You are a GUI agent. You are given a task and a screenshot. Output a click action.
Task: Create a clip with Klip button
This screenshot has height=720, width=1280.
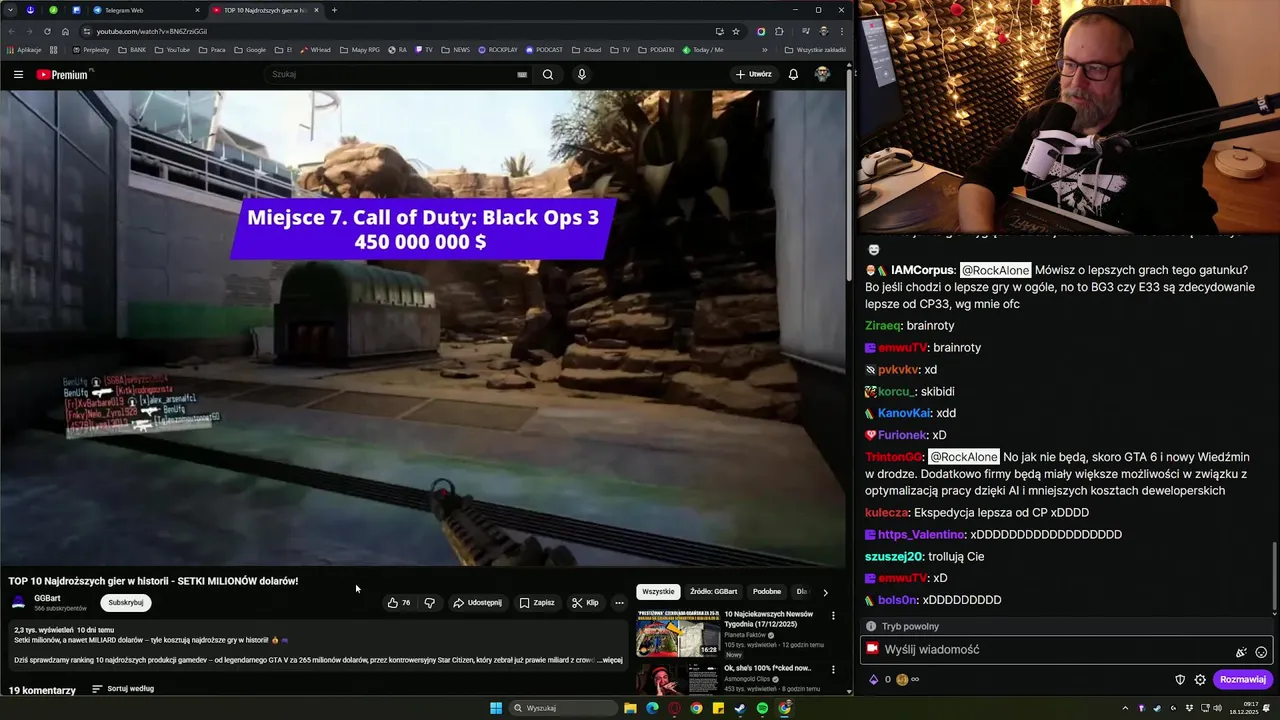tap(585, 603)
